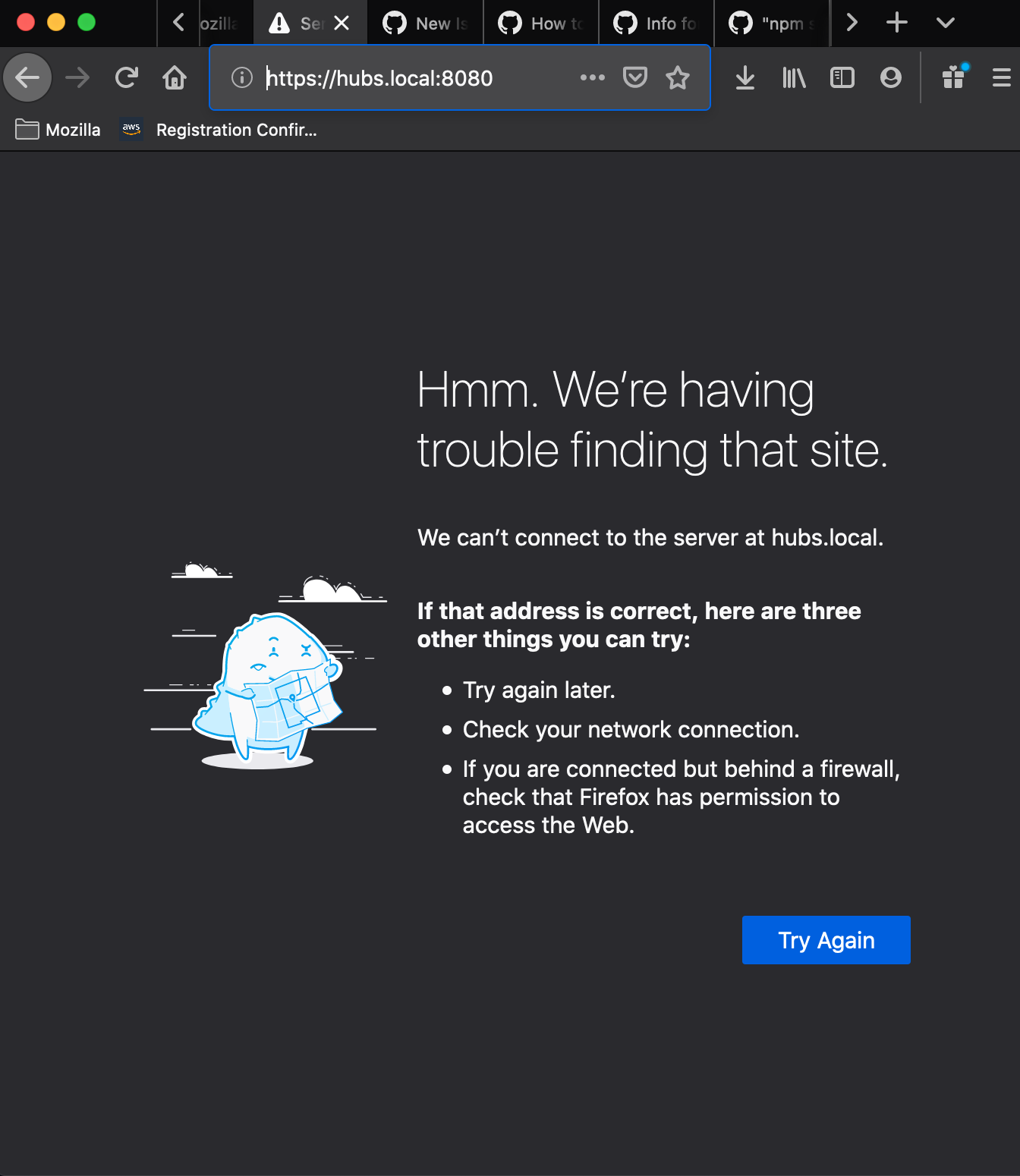The height and width of the screenshot is (1176, 1020).
Task: Open the Home page button
Action: tap(175, 77)
